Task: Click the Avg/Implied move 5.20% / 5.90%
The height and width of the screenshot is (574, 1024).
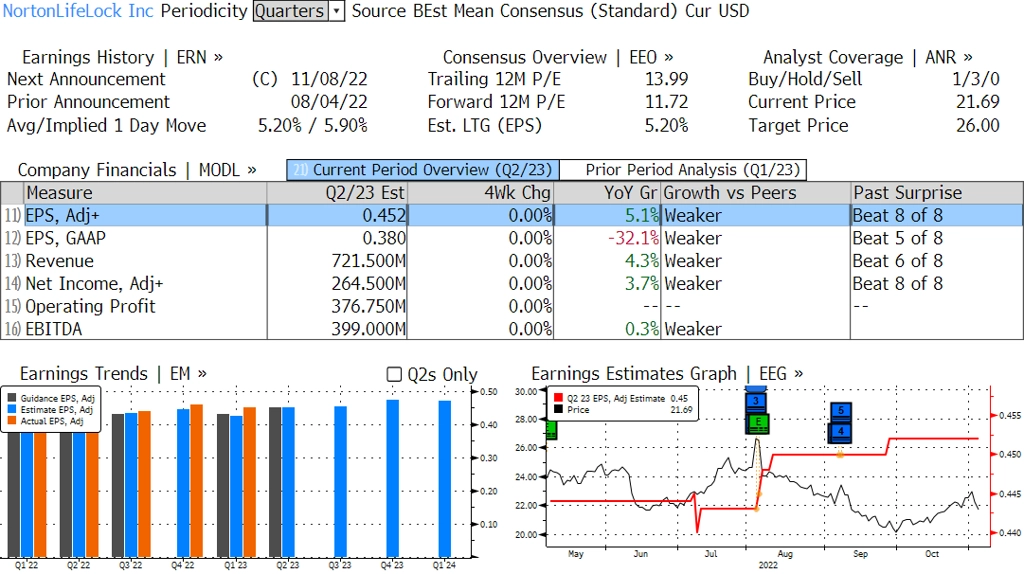Action: coord(313,125)
